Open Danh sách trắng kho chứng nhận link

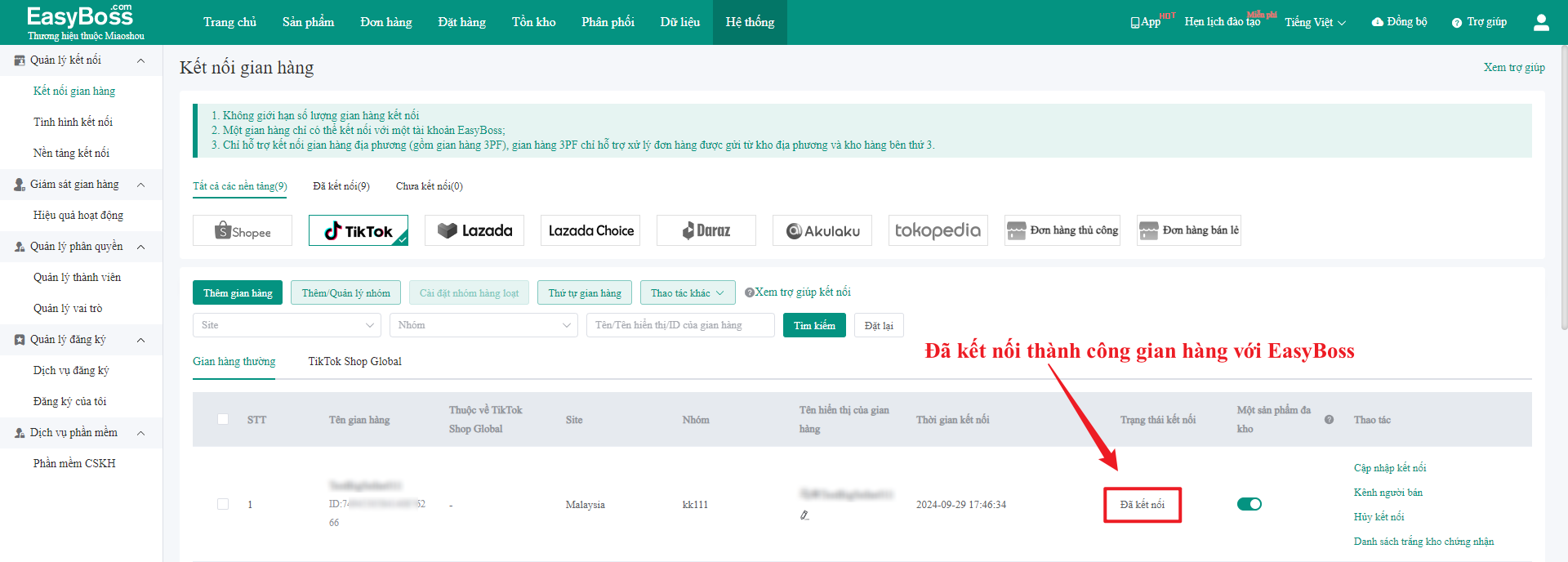(x=1423, y=542)
